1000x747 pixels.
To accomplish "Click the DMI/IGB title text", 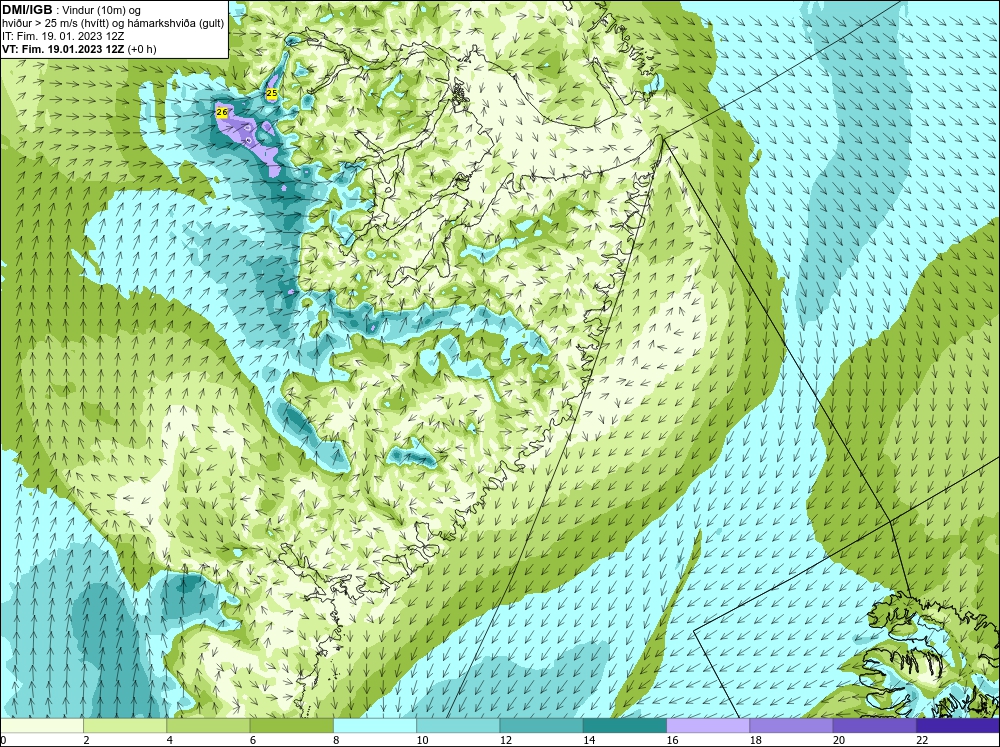I will (27, 10).
